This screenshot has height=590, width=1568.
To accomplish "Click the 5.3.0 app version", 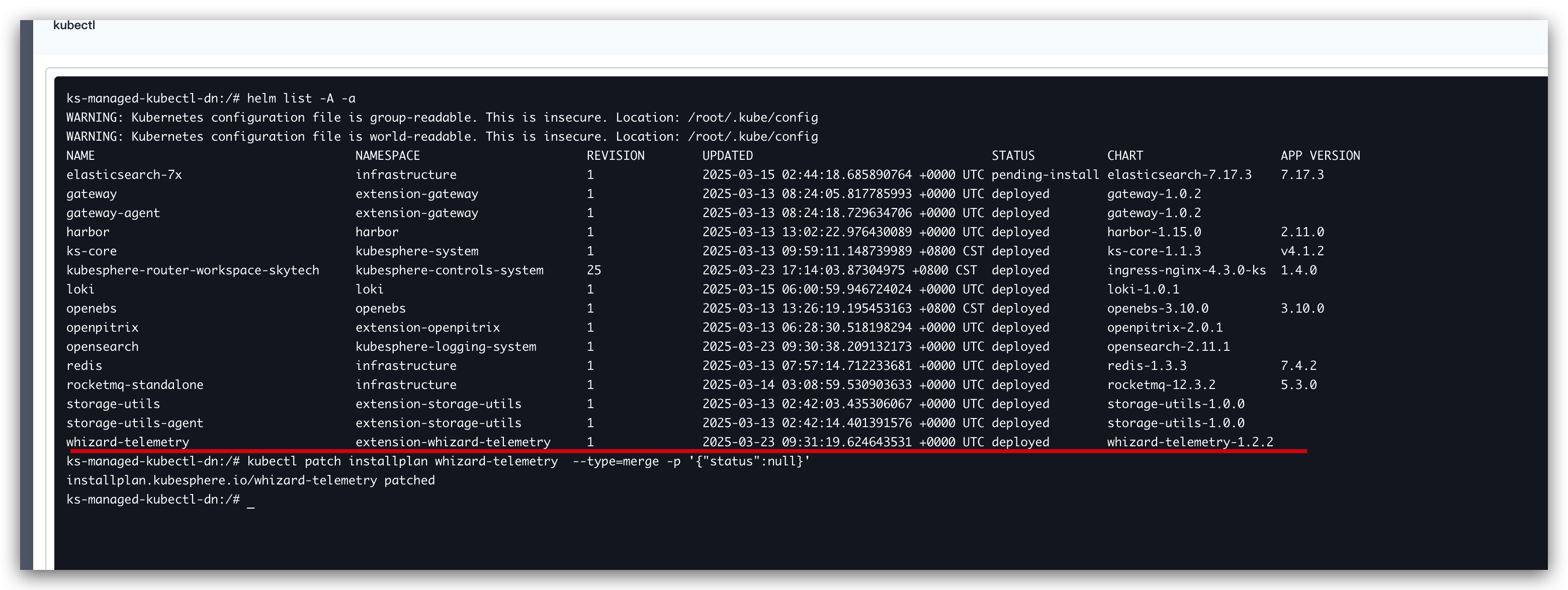I will point(1298,385).
